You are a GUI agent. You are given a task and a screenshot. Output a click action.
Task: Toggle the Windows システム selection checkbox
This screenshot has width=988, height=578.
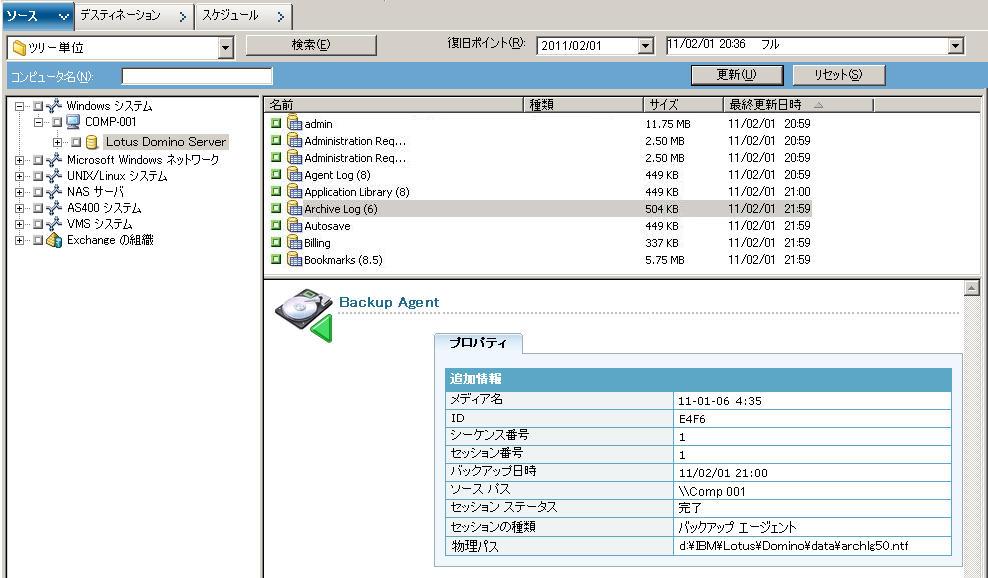pos(39,106)
